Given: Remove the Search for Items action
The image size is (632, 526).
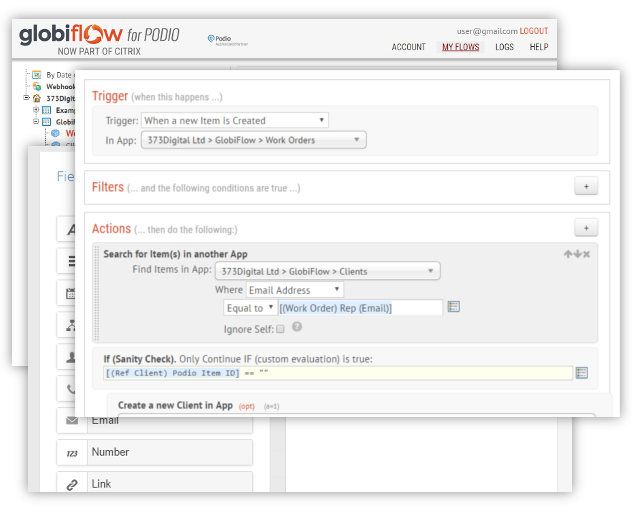Looking at the screenshot, I should click(586, 254).
